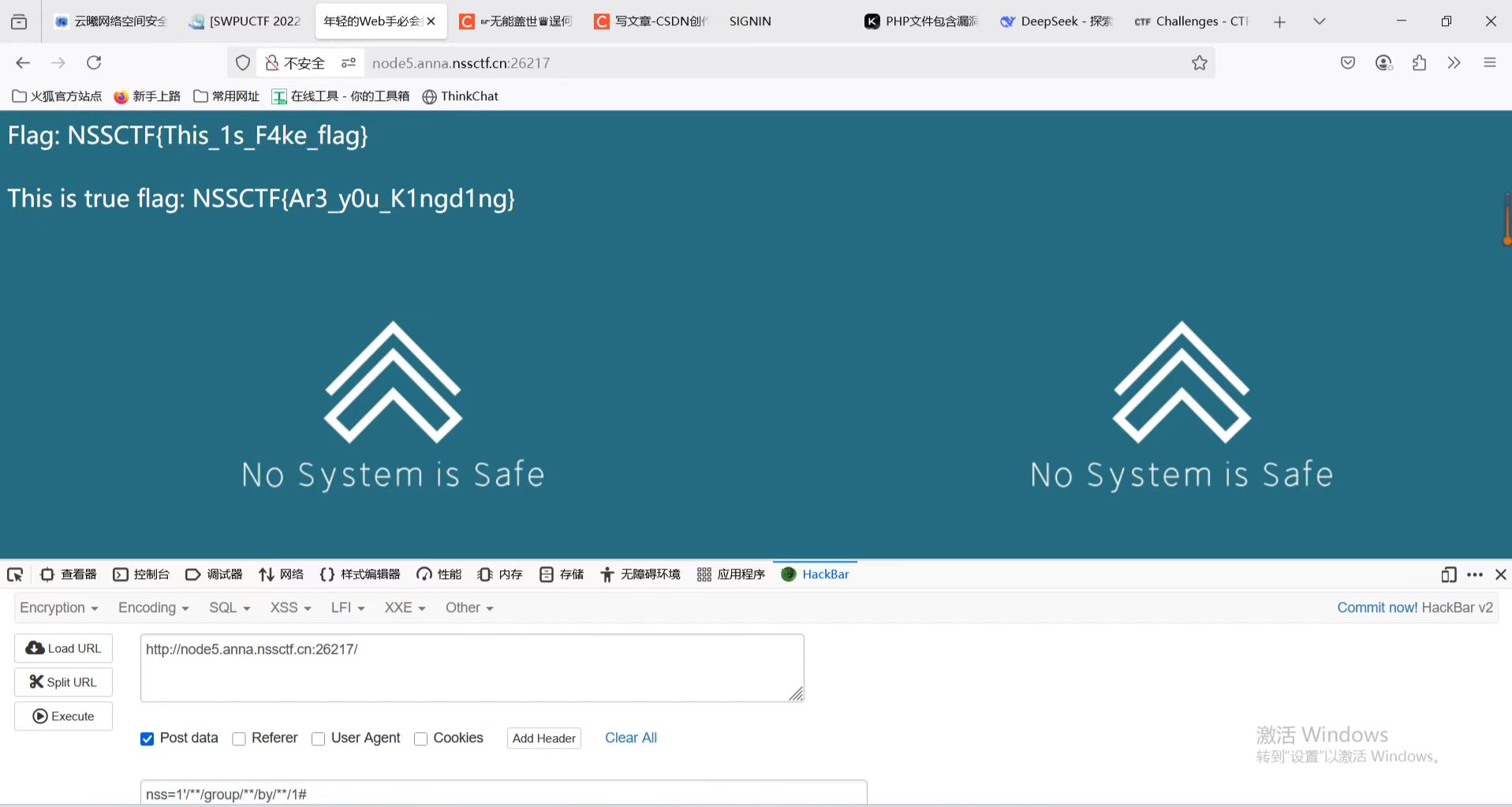
Task: Open the Inspector (查看器) panel
Action: click(x=69, y=574)
